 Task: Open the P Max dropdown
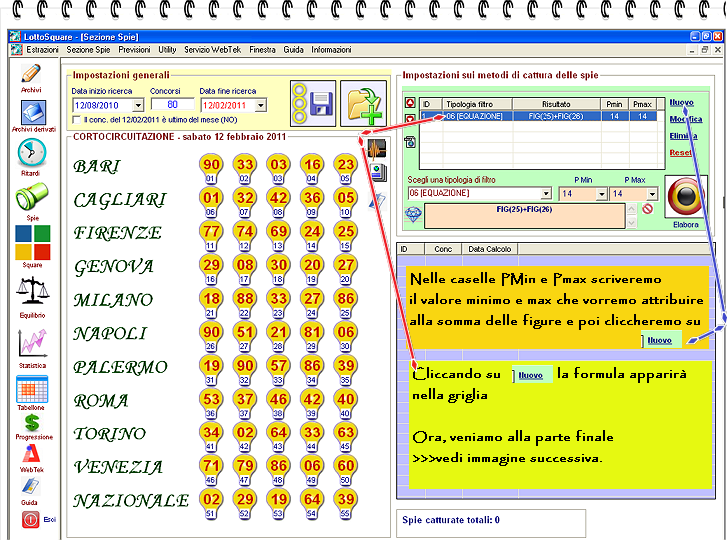pos(652,194)
